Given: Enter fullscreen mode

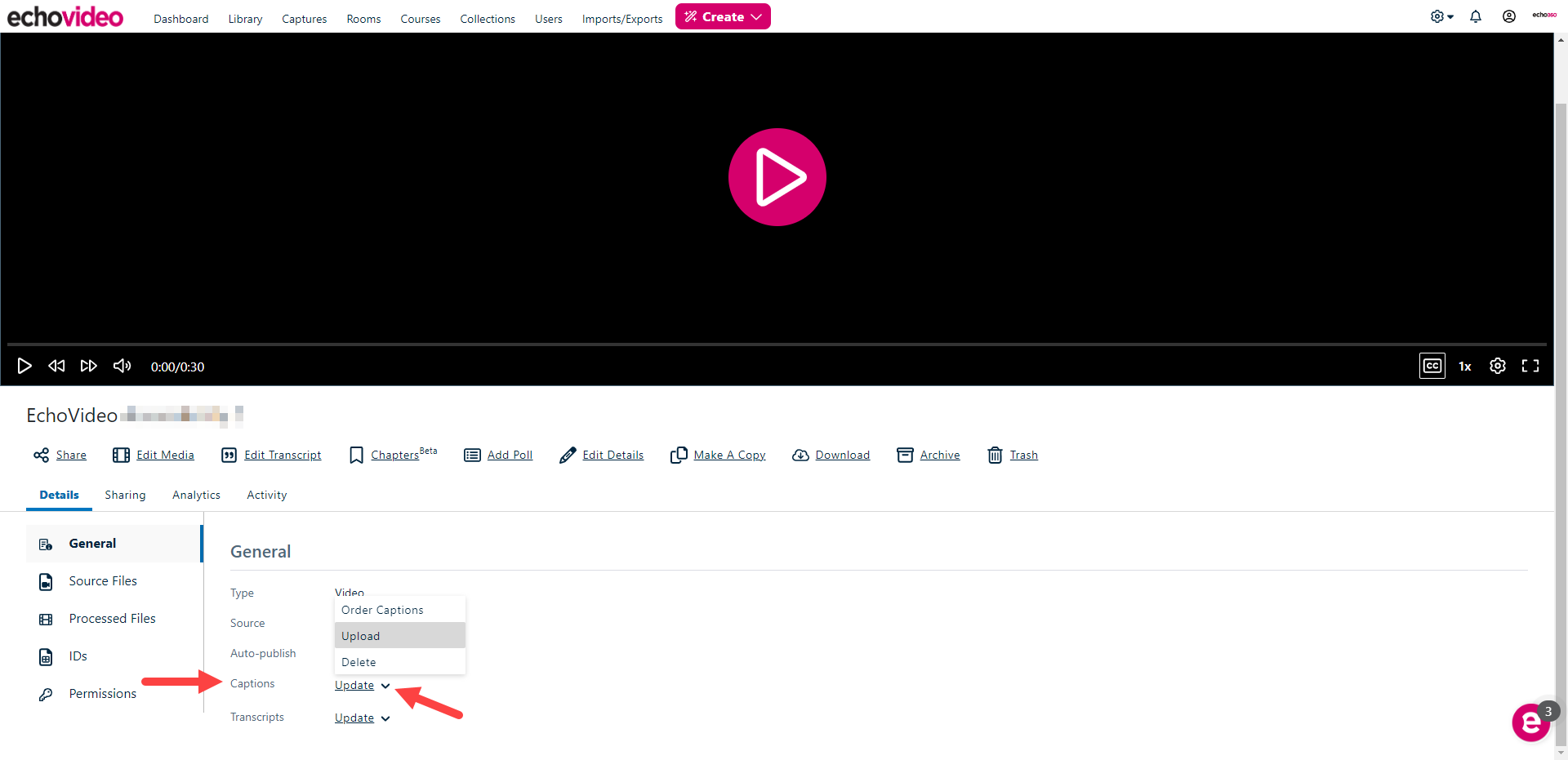Looking at the screenshot, I should pos(1530,366).
